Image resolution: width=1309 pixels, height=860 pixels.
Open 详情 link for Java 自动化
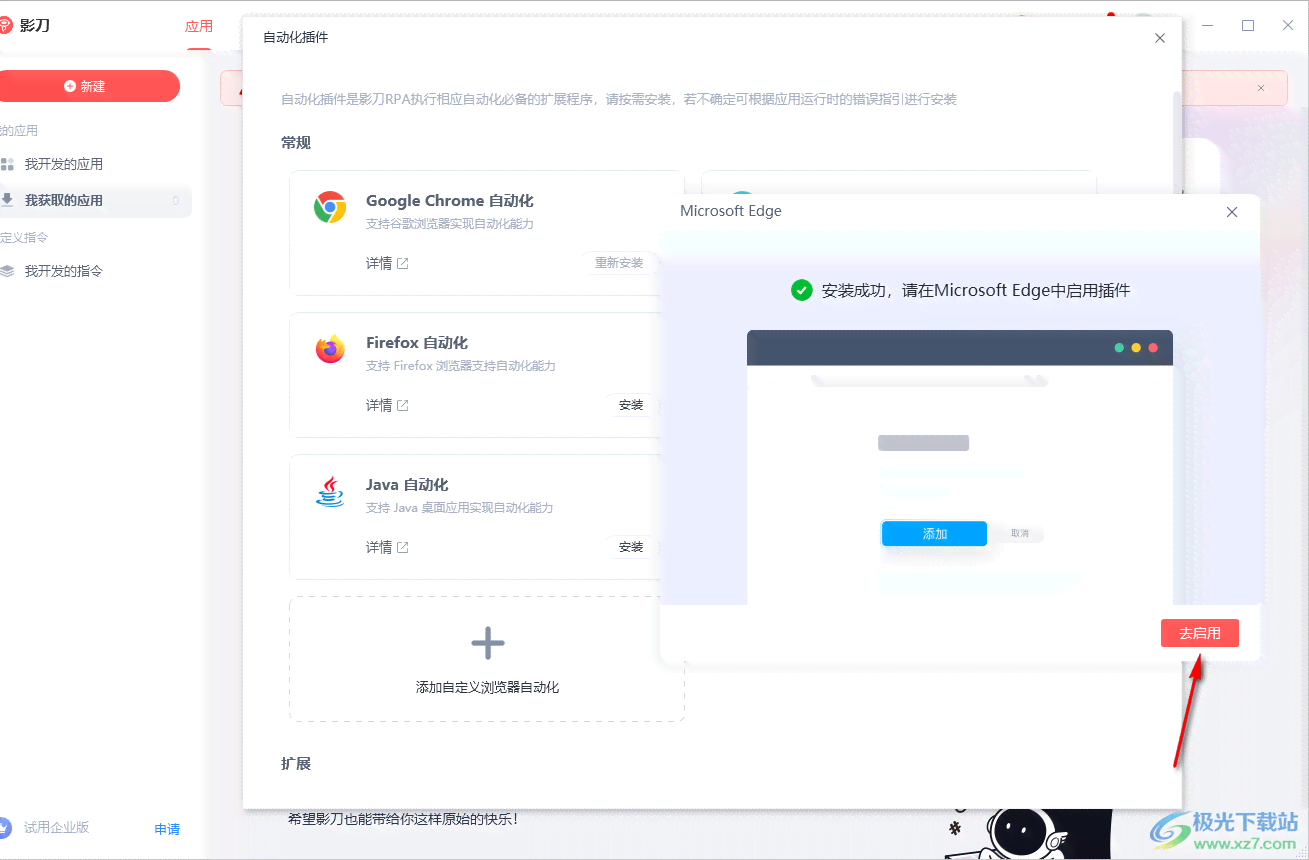tap(379, 547)
